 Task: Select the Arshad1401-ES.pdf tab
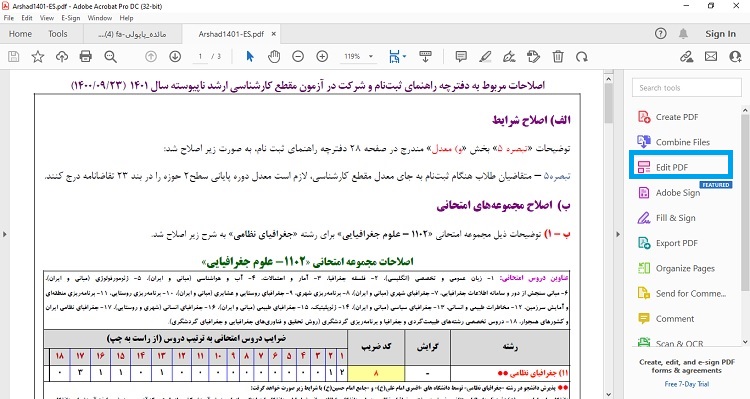(231, 34)
